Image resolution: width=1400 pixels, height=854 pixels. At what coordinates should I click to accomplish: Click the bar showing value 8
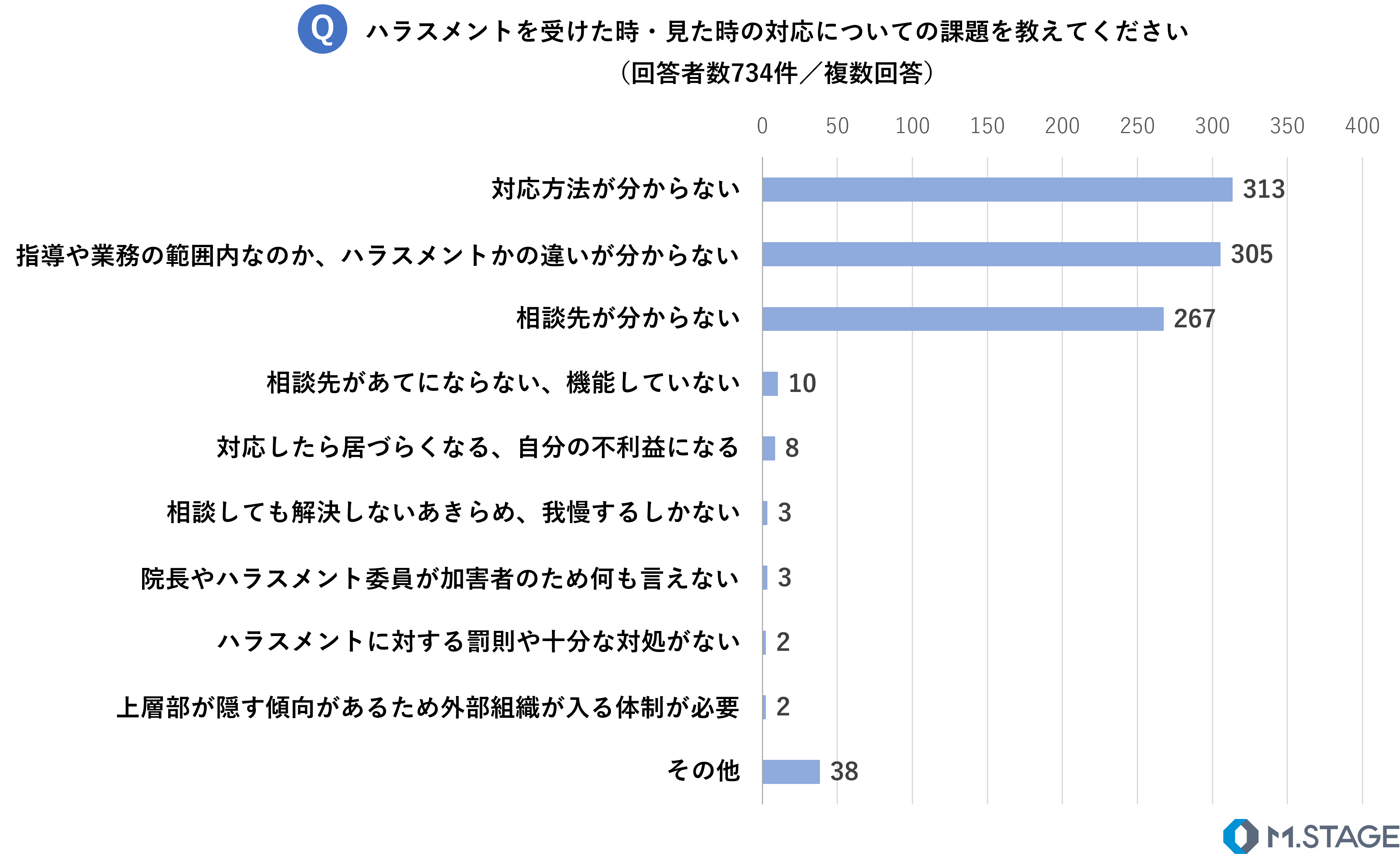click(x=769, y=448)
